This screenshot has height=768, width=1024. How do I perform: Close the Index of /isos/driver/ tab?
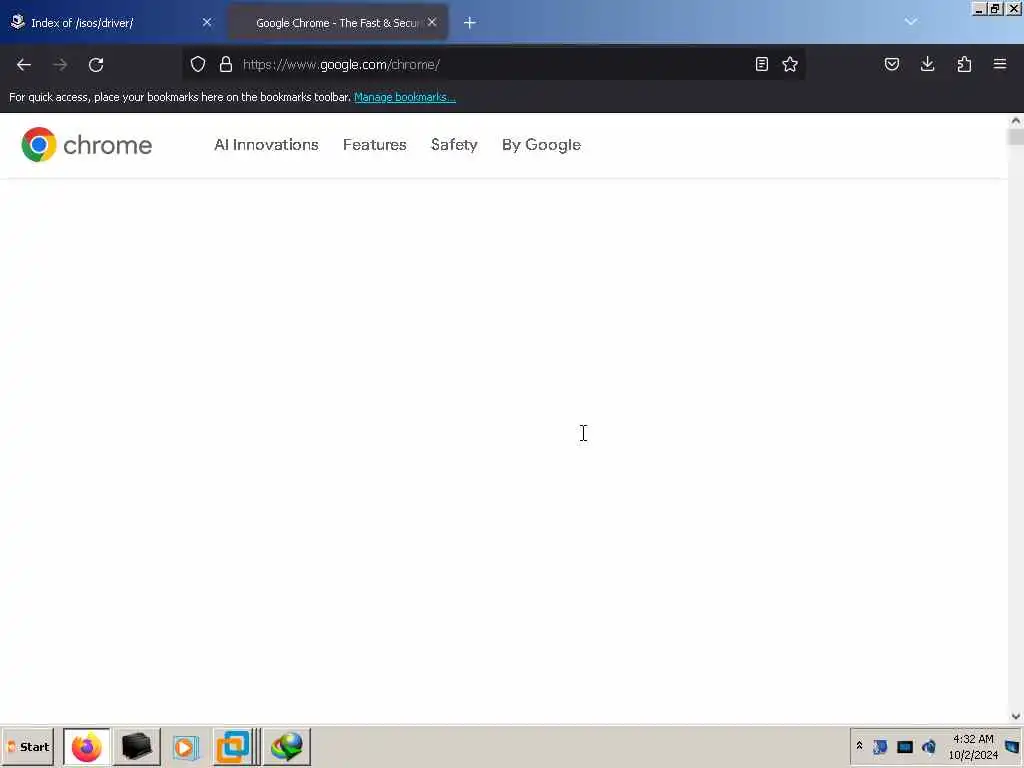click(207, 22)
